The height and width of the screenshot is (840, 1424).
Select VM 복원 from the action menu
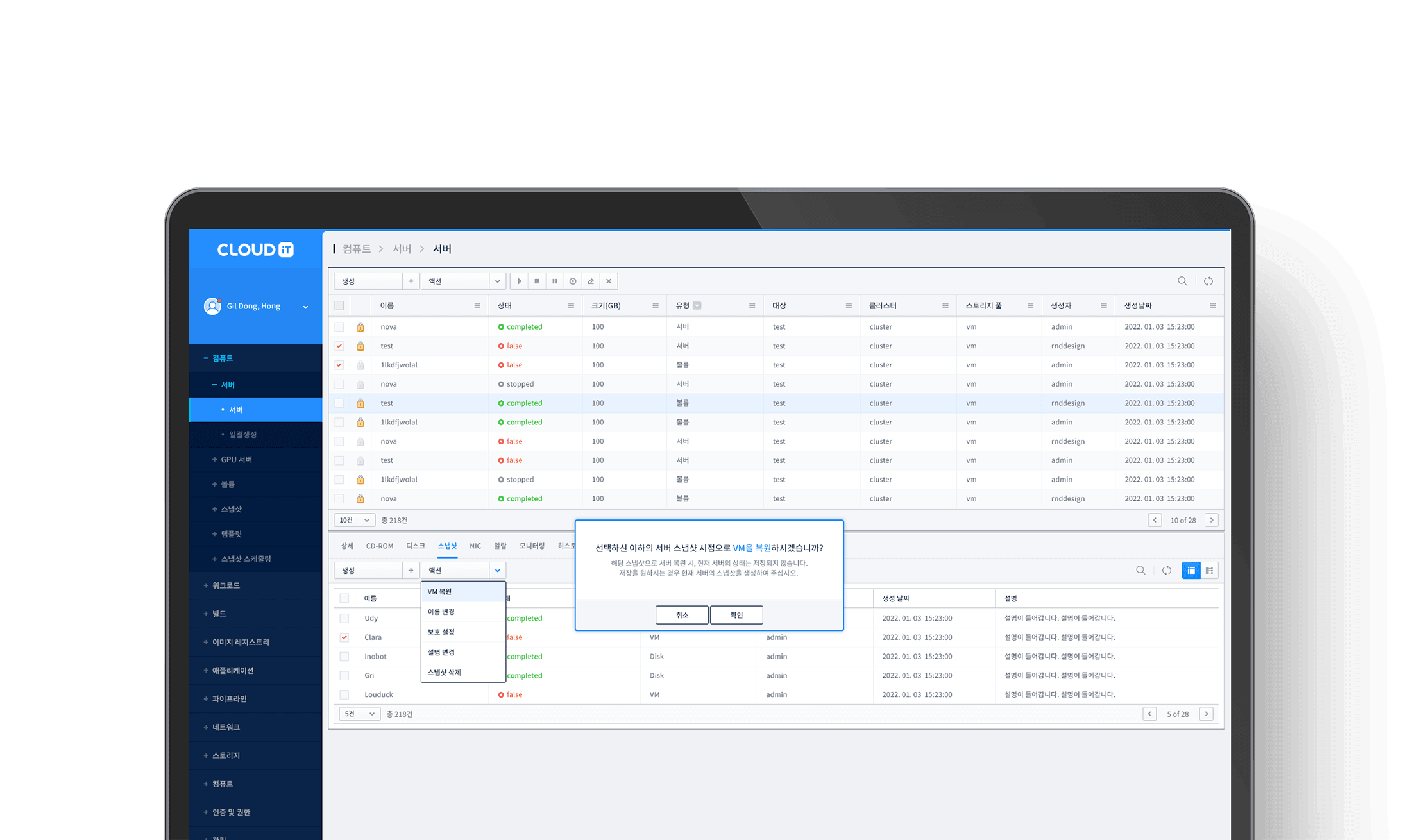coord(463,591)
